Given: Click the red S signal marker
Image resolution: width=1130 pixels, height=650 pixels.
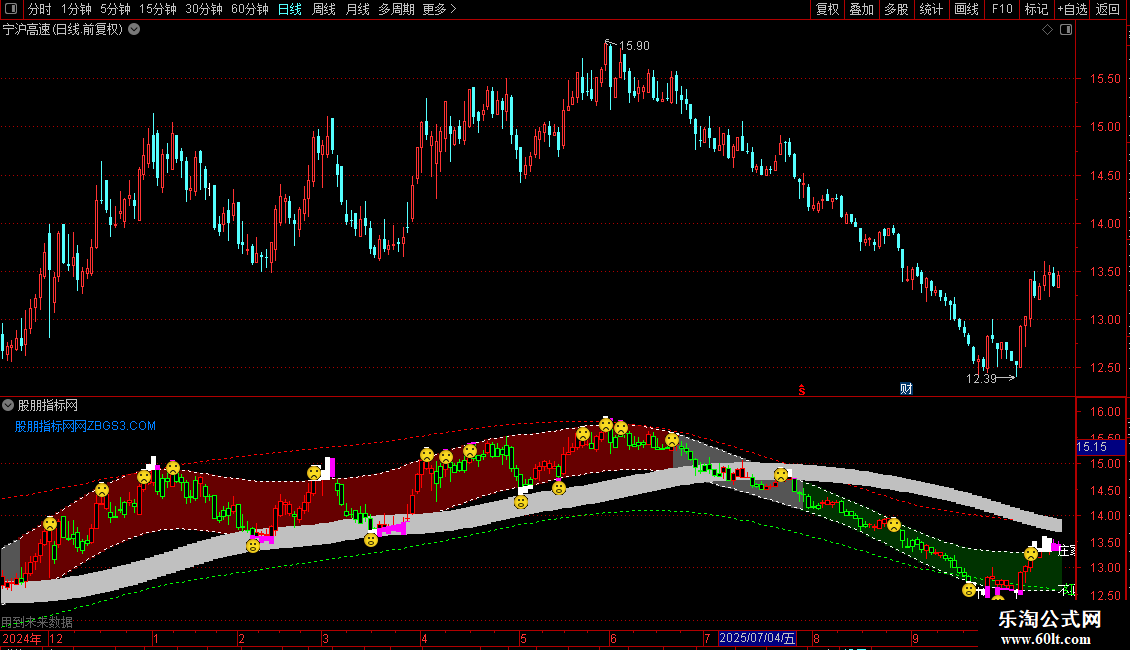Looking at the screenshot, I should click(801, 390).
